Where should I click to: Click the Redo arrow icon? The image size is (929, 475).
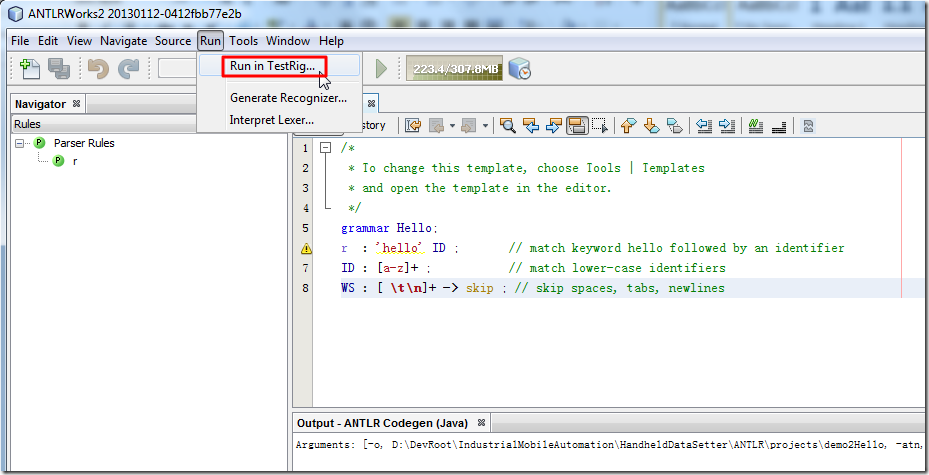128,69
